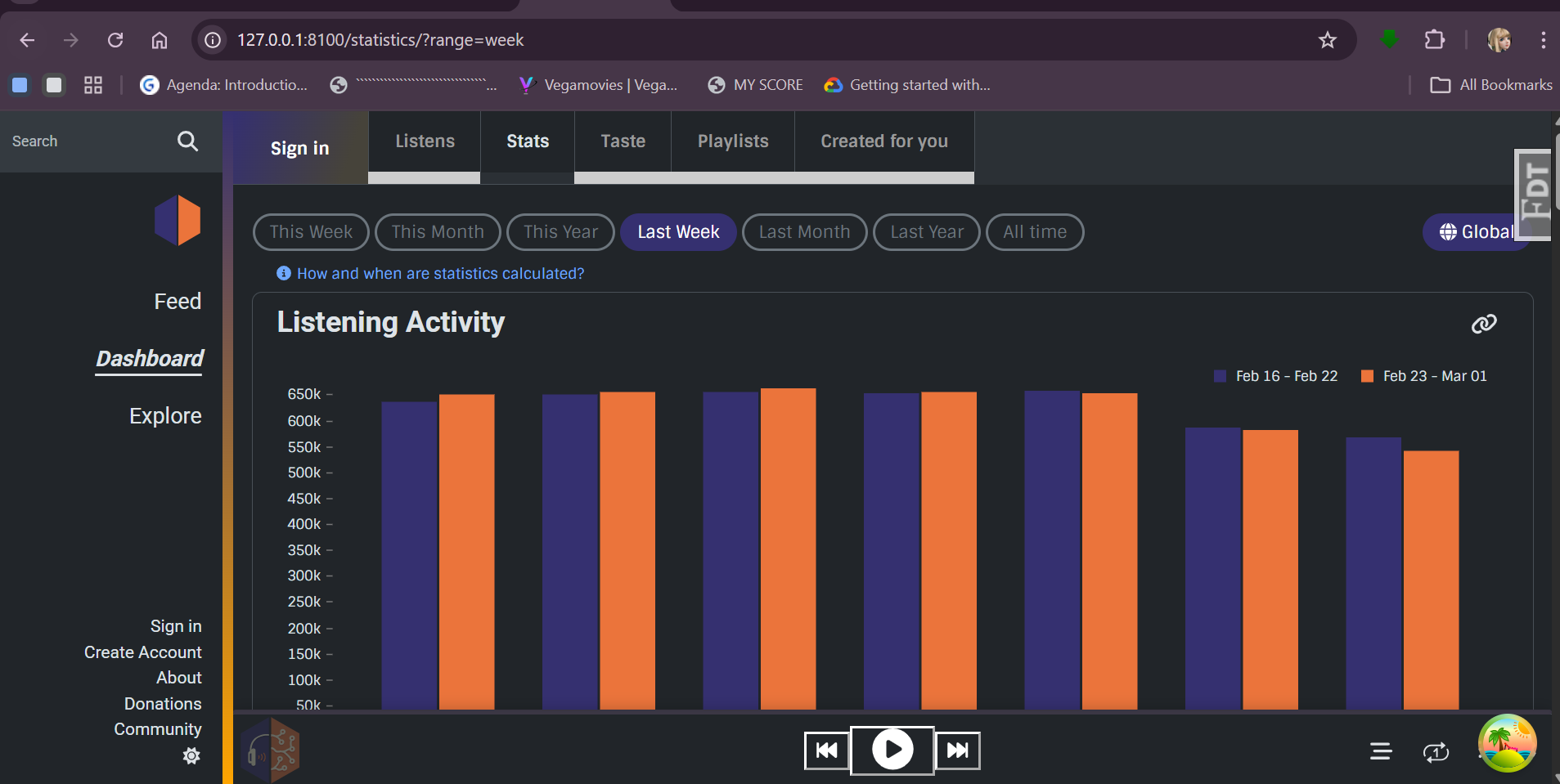Click Create Account in sidebar
1560x784 pixels.
point(142,652)
